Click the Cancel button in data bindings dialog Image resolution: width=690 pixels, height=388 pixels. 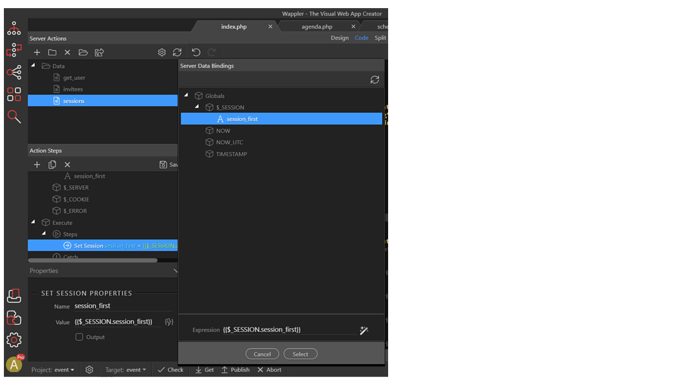coord(262,354)
